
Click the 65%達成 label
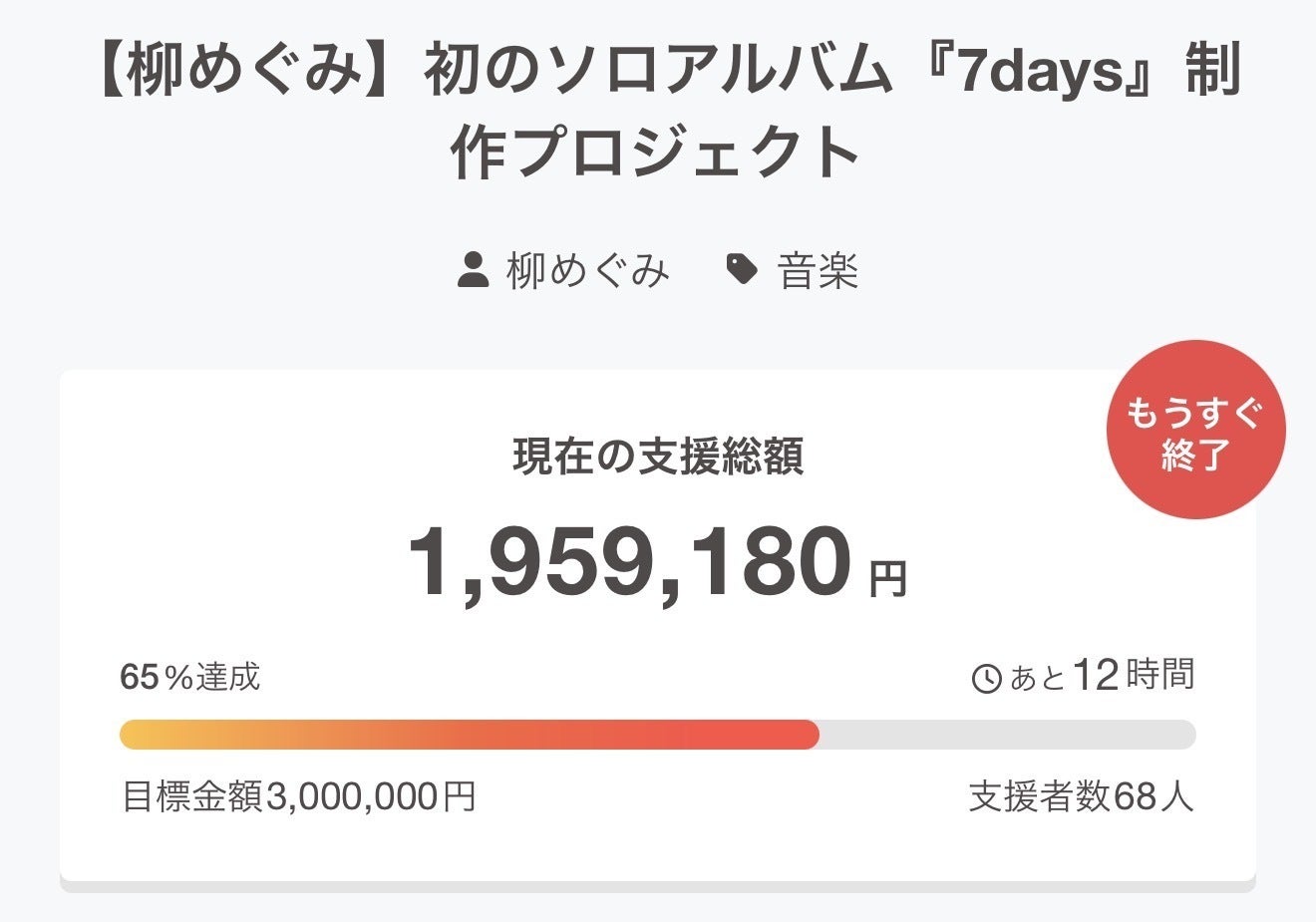click(189, 677)
